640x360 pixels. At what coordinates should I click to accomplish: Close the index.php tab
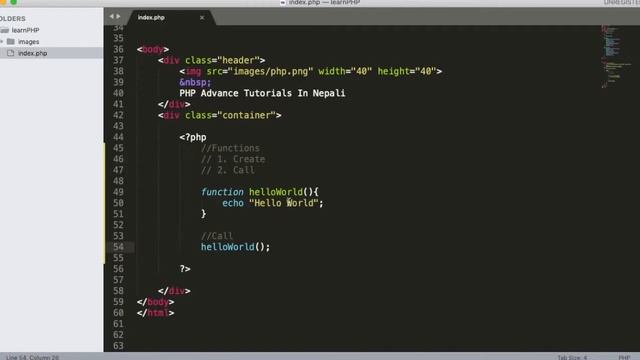click(x=202, y=18)
